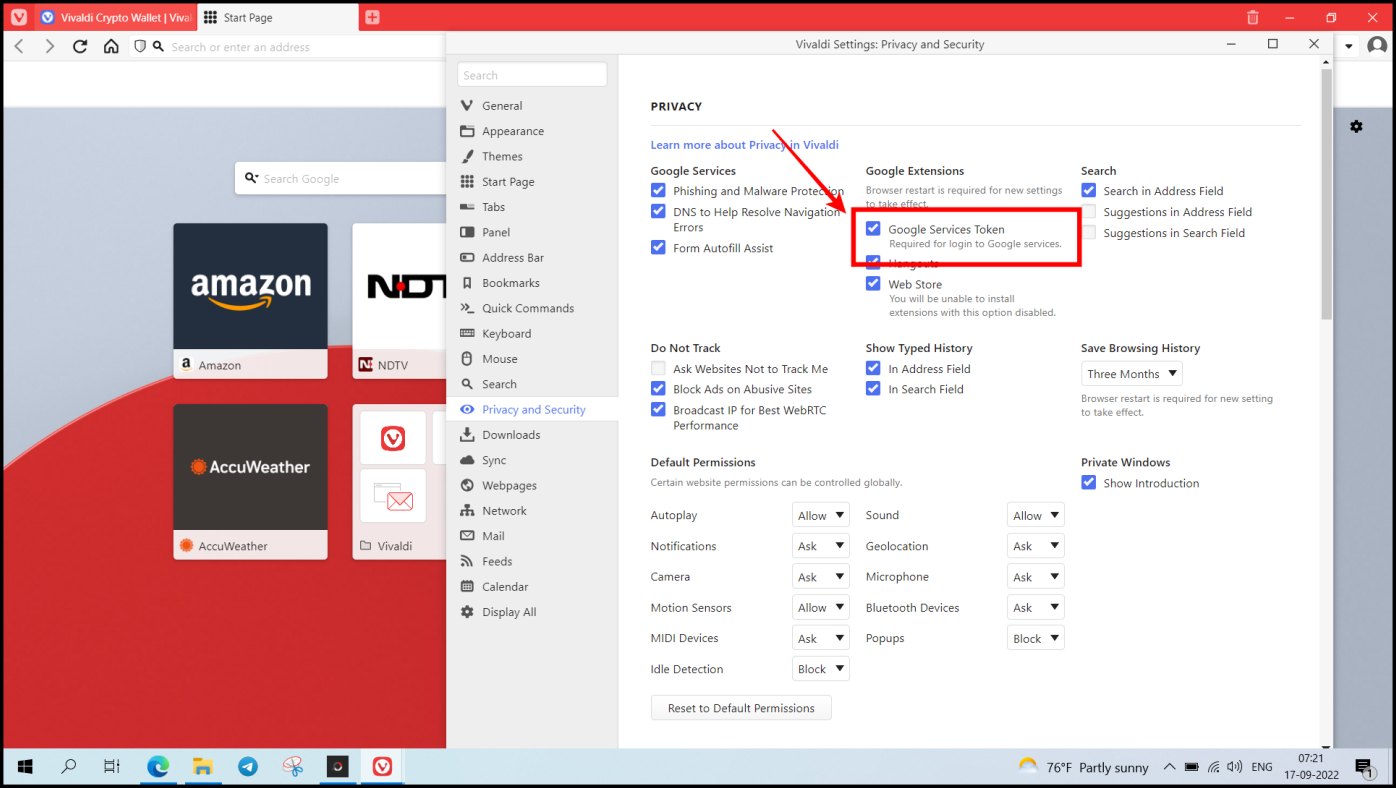Switch to the Start Page tab
The height and width of the screenshot is (788, 1396).
(x=277, y=17)
